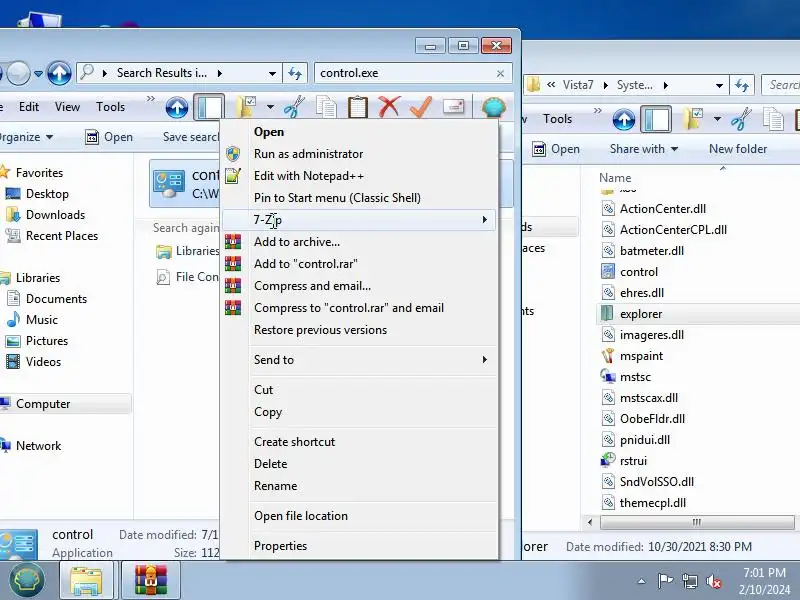This screenshot has height=600, width=800.
Task: Choose Add to "control.rar"
Action: point(359,264)
